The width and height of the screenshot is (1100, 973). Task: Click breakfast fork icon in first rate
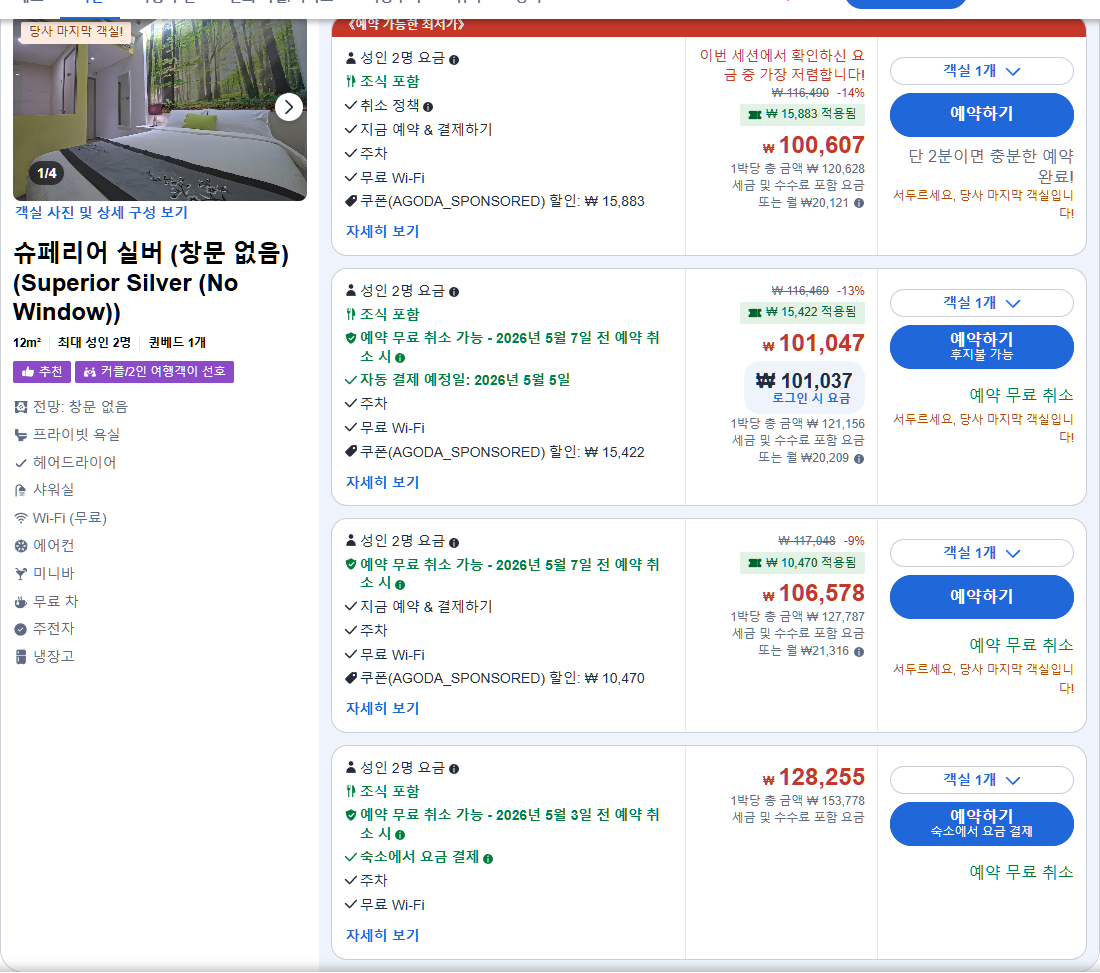[x=351, y=81]
